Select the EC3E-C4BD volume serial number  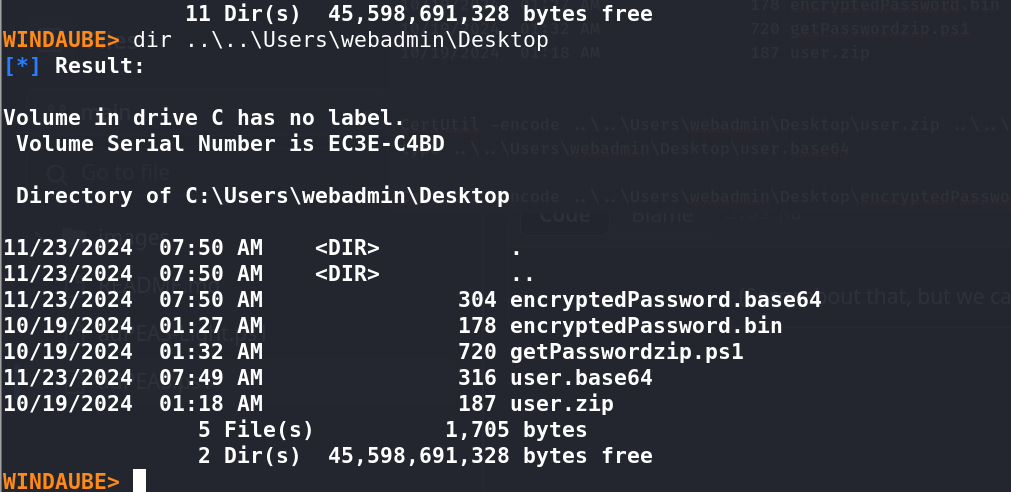pyautogui.click(x=386, y=143)
